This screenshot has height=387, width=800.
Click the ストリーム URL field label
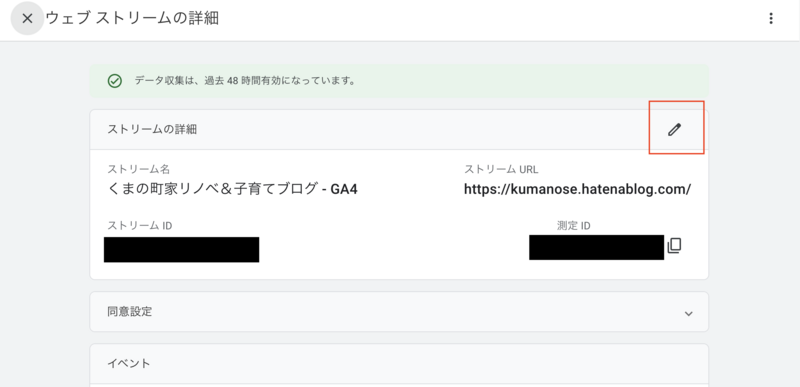[x=501, y=169]
